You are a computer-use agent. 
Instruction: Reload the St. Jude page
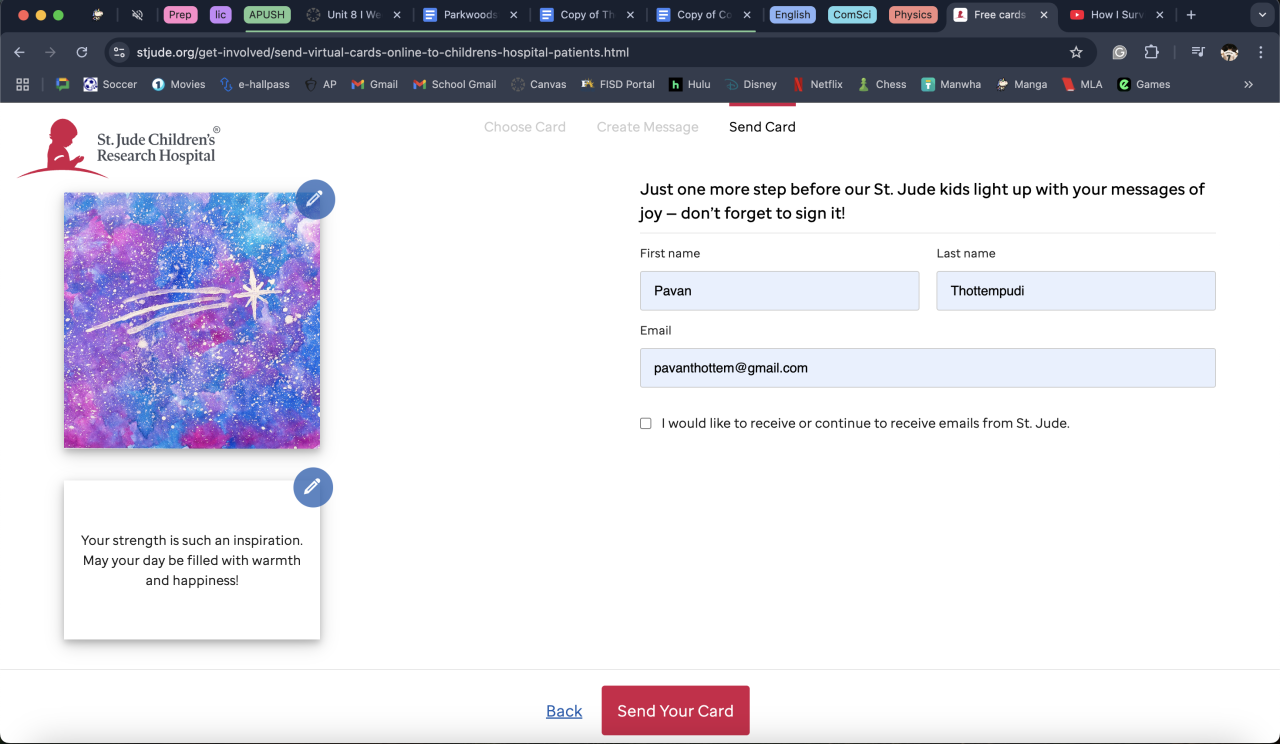coord(82,52)
